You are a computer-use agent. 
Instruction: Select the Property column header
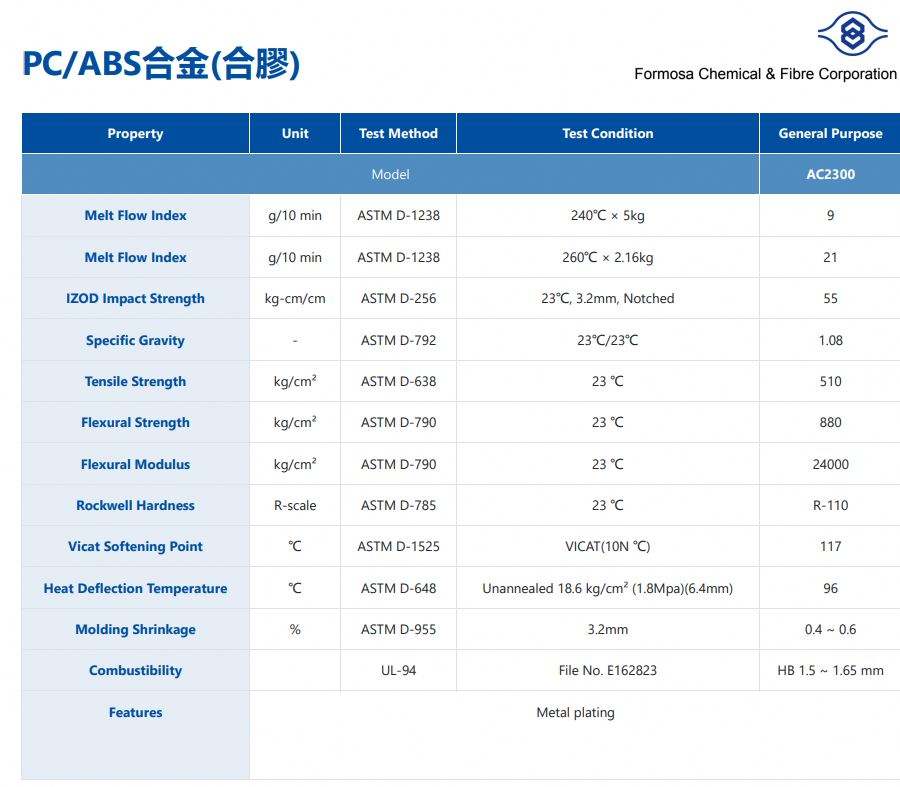pyautogui.click(x=135, y=133)
